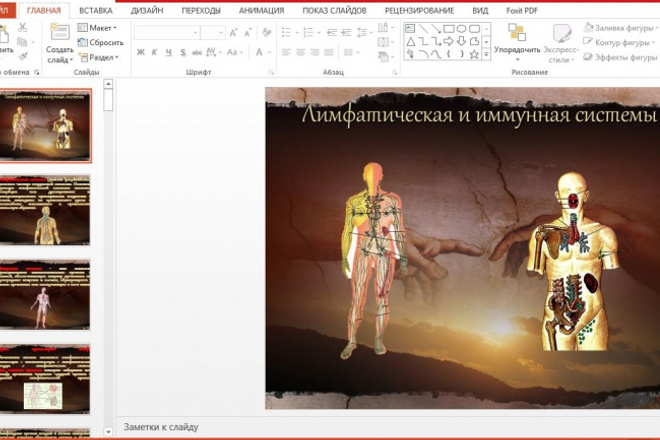660x440 pixels.
Task: Open the Упорядочить arrange dropdown
Action: pyautogui.click(x=517, y=43)
